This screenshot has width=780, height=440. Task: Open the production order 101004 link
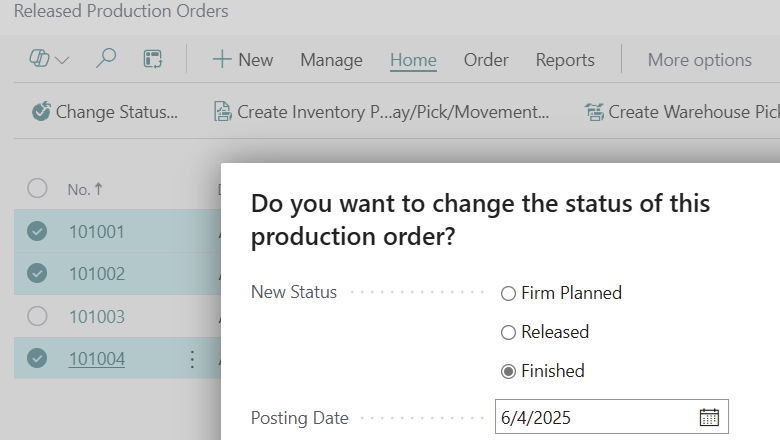(x=97, y=358)
